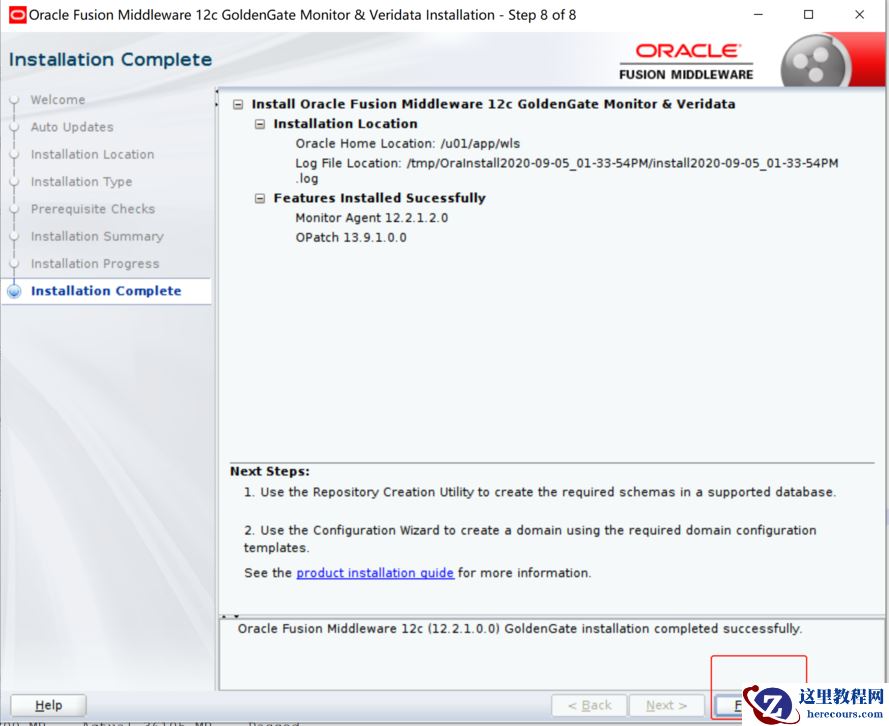Select the Welcome step in sidebar
This screenshot has width=889, height=726.
click(58, 100)
